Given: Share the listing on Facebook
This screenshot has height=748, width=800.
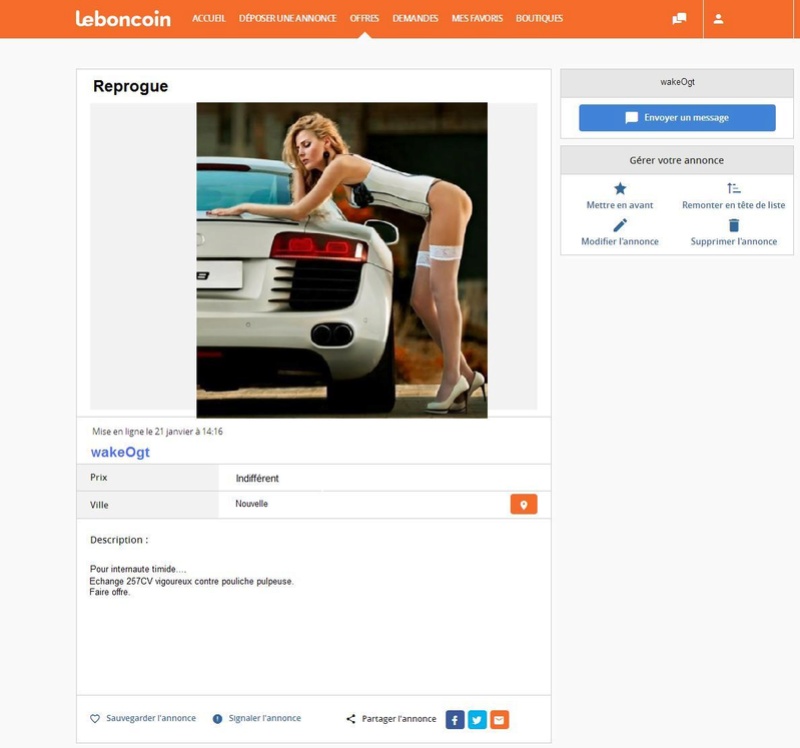Looking at the screenshot, I should [455, 719].
